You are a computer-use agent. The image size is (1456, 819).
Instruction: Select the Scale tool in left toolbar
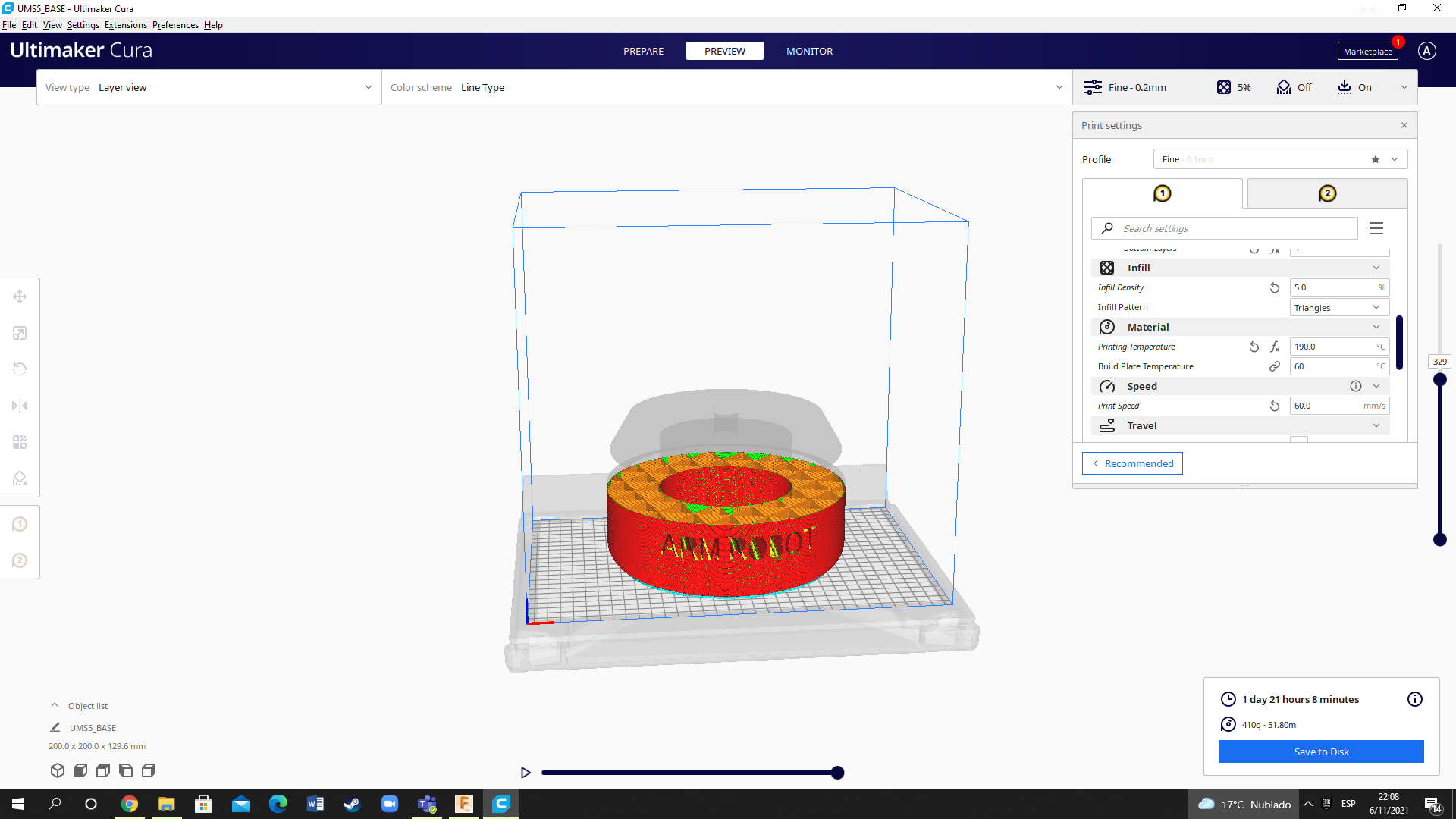(20, 333)
